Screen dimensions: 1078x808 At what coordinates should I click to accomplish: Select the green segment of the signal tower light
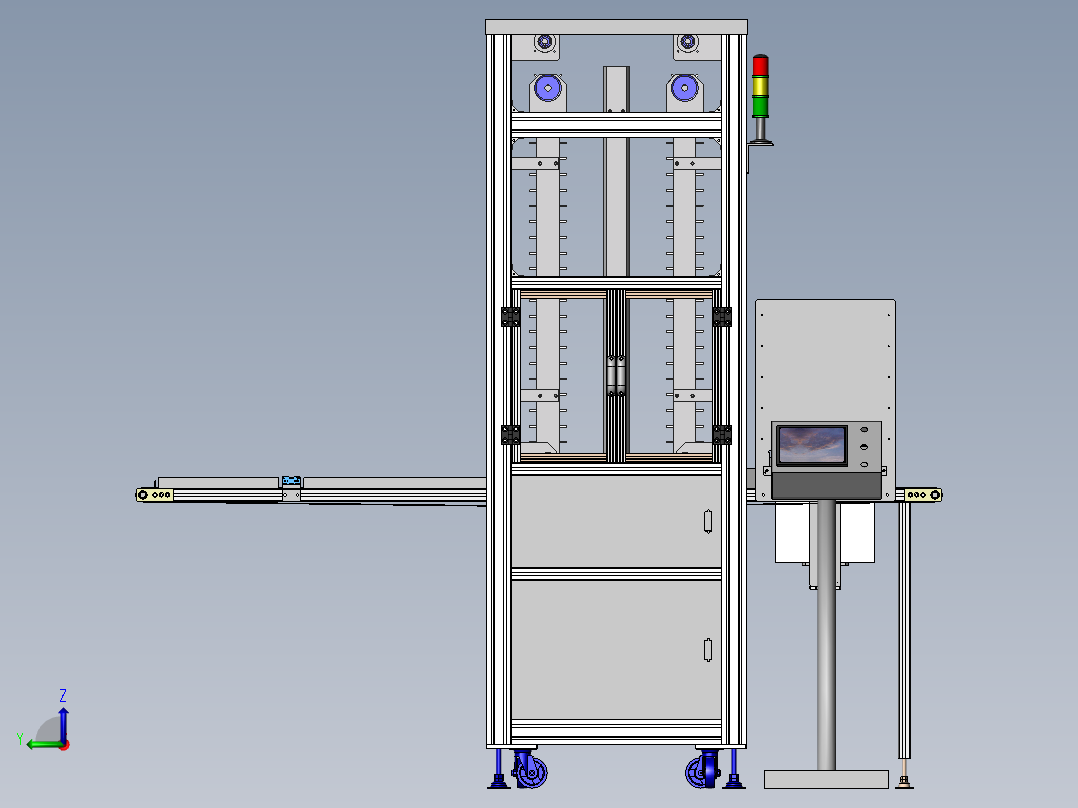pyautogui.click(x=760, y=107)
